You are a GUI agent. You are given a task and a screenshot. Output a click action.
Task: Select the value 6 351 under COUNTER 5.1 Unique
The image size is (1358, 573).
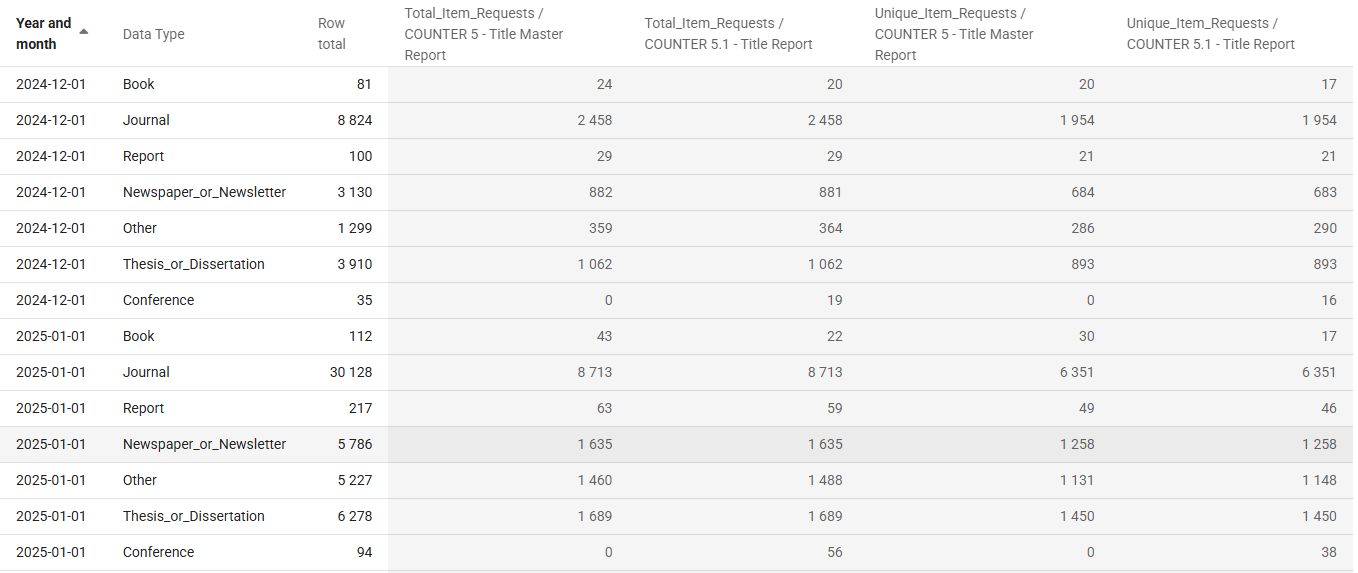[1319, 372]
